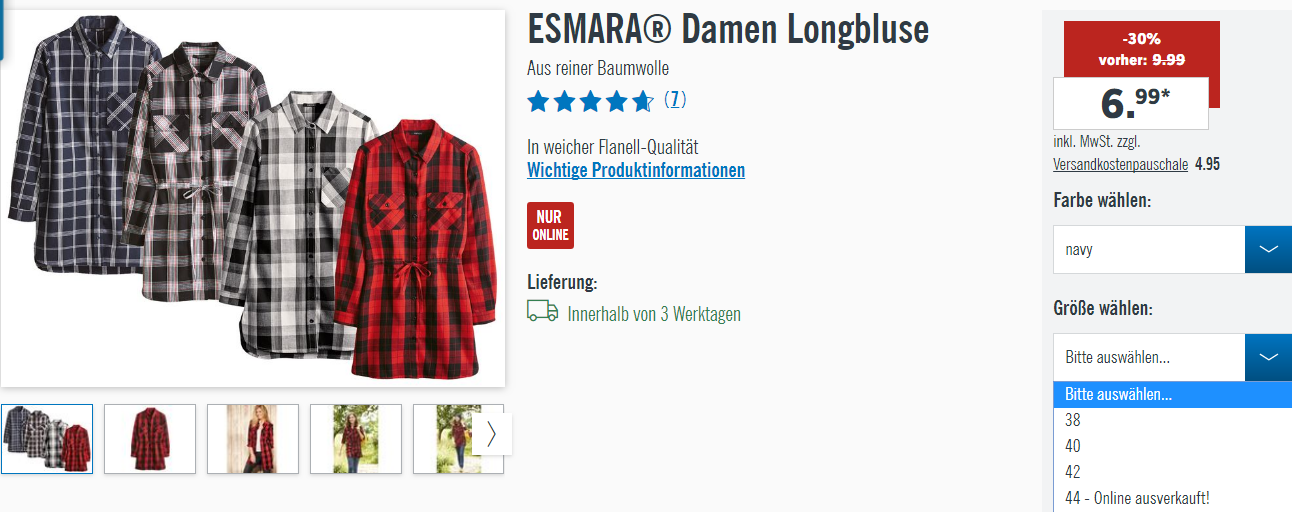The image size is (1292, 512).
Task: Choose the Bitte auswählen... highlighted option
Action: pos(1172,394)
